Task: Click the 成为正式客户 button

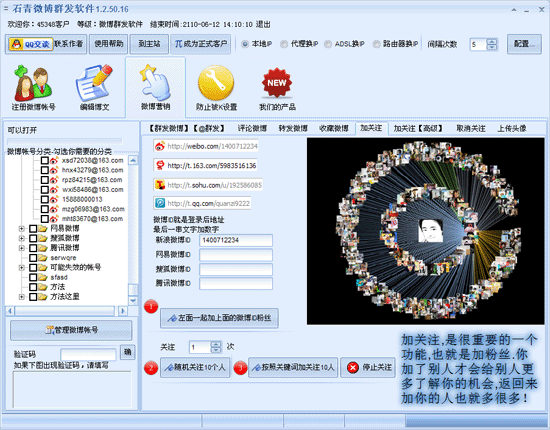Action: tap(201, 44)
